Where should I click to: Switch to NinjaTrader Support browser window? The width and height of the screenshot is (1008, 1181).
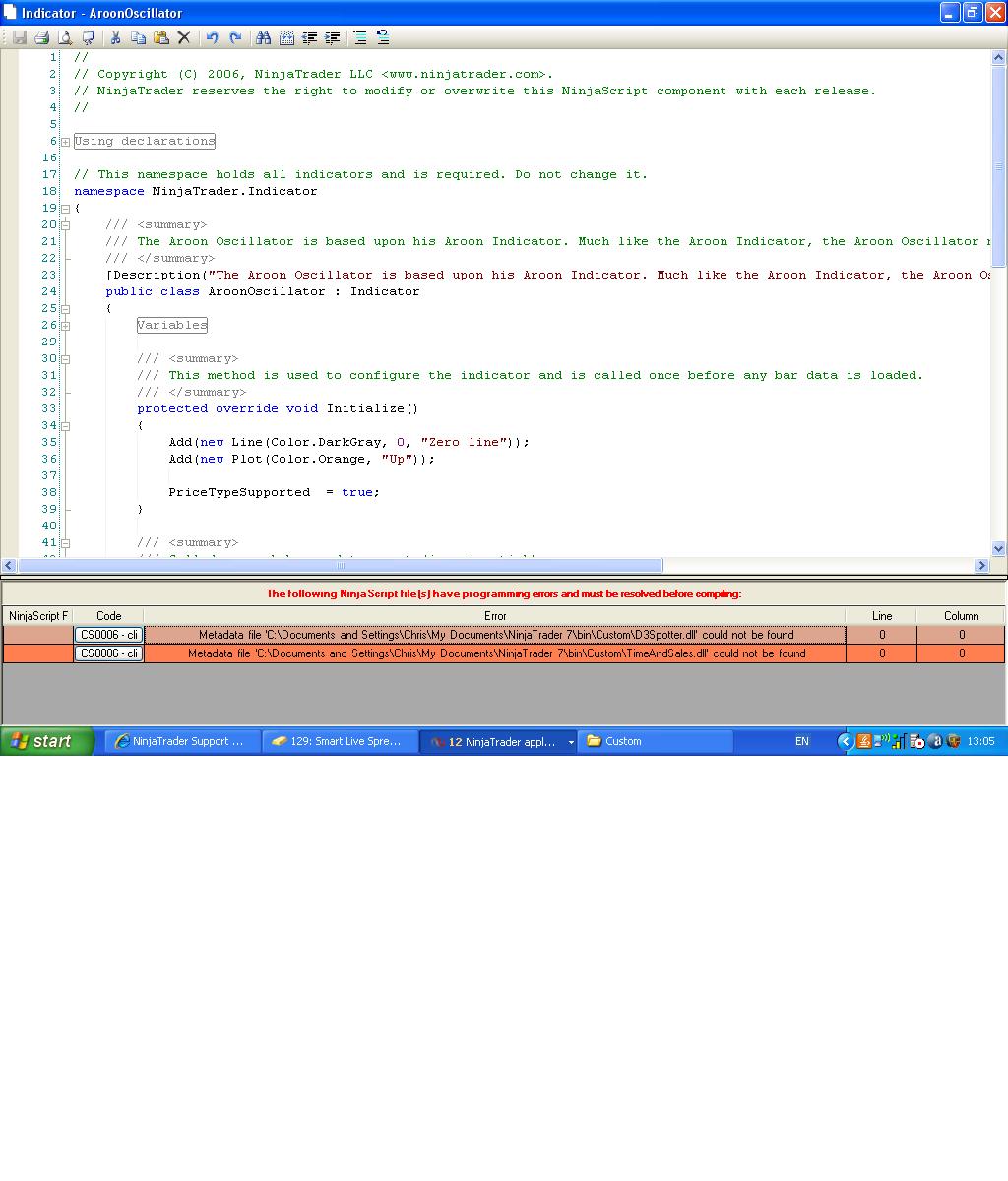[183, 741]
